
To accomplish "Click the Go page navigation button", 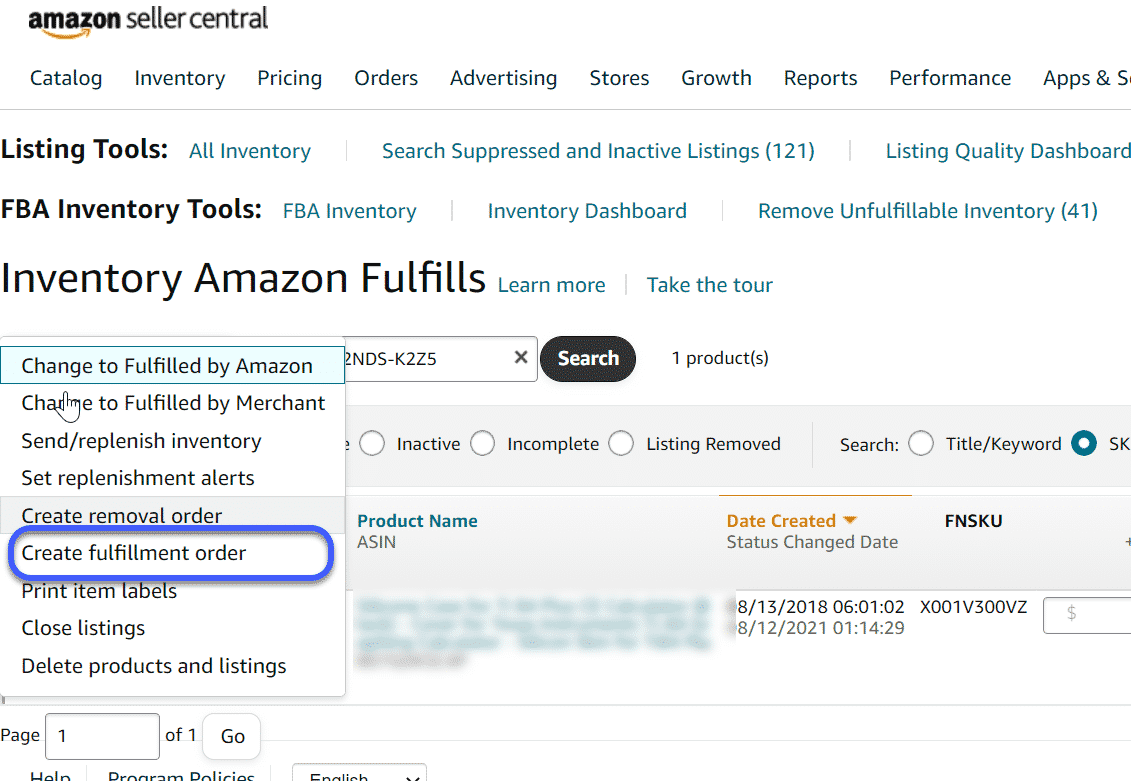I will click(x=231, y=736).
